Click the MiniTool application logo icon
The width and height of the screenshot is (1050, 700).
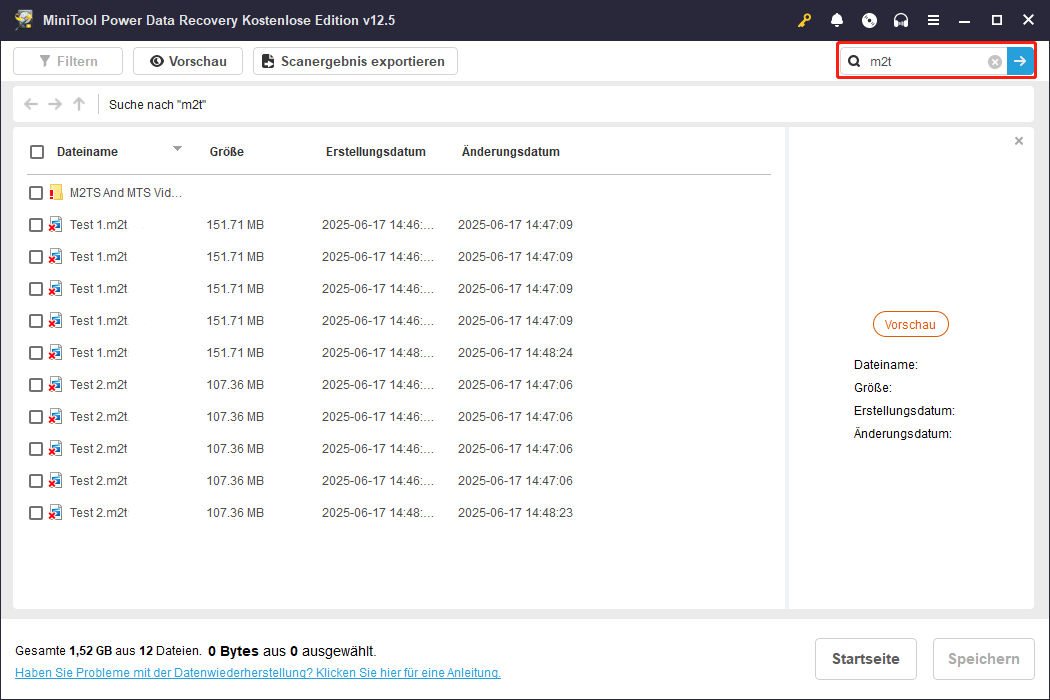[x=24, y=19]
